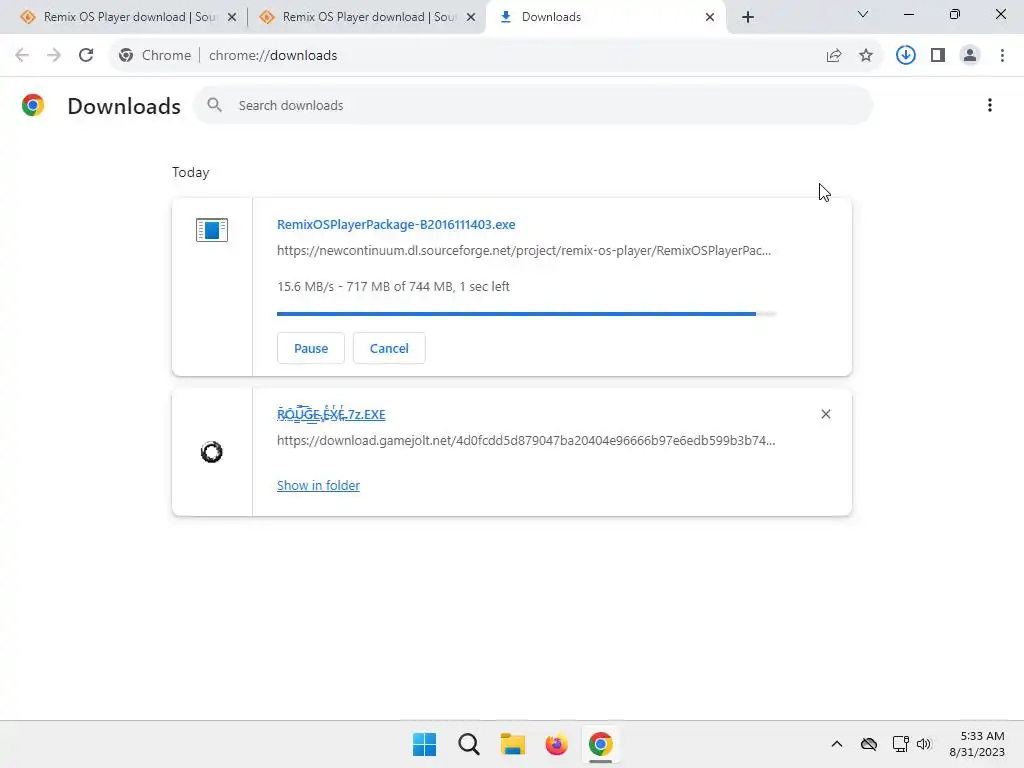1024x768 pixels.
Task: Open the taskbar clock and date
Action: point(978,744)
